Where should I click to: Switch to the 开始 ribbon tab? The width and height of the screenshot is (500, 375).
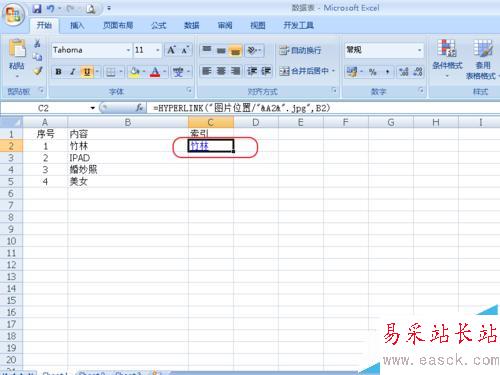44,25
